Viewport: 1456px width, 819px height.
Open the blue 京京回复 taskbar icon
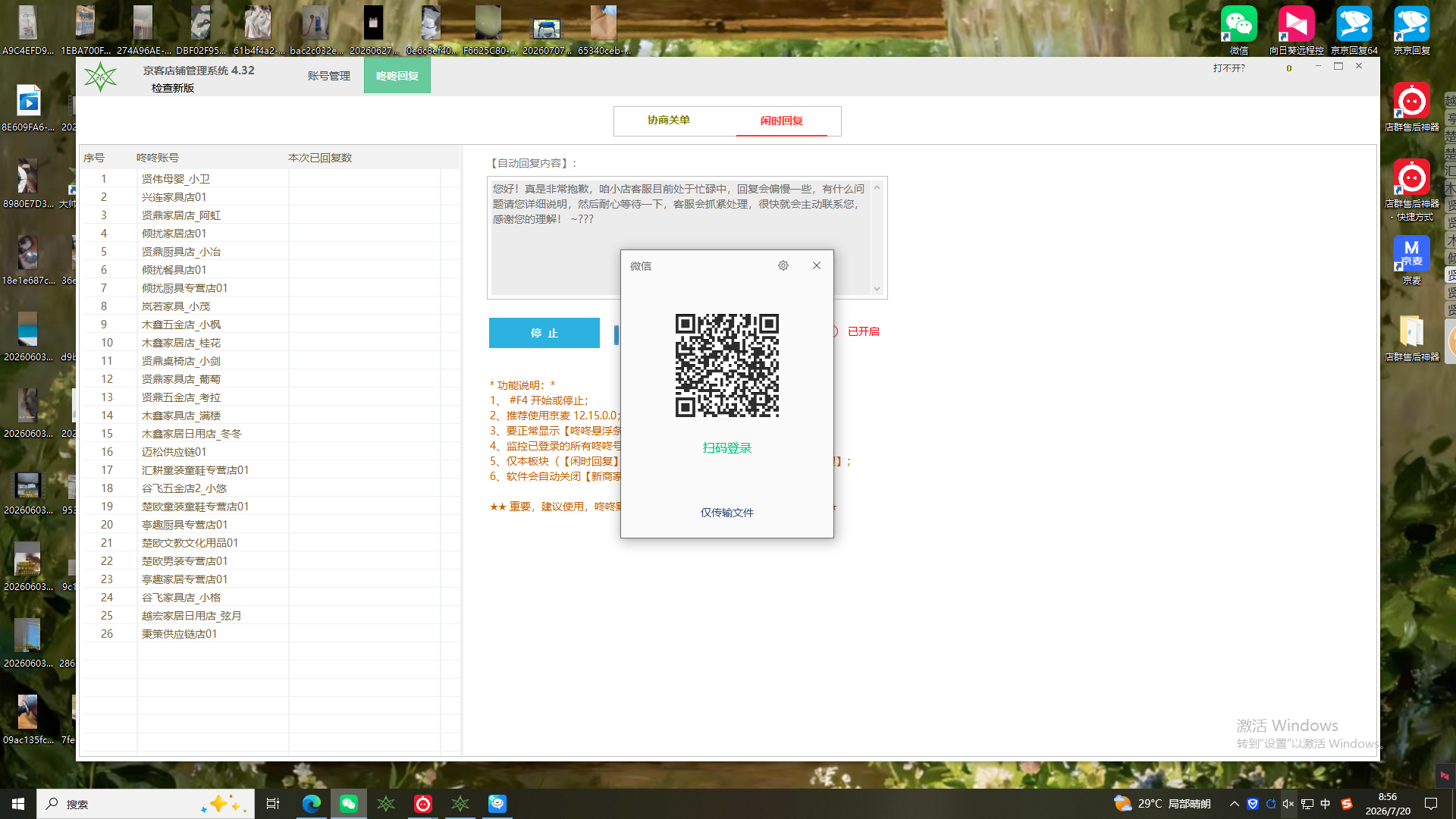pos(497,804)
